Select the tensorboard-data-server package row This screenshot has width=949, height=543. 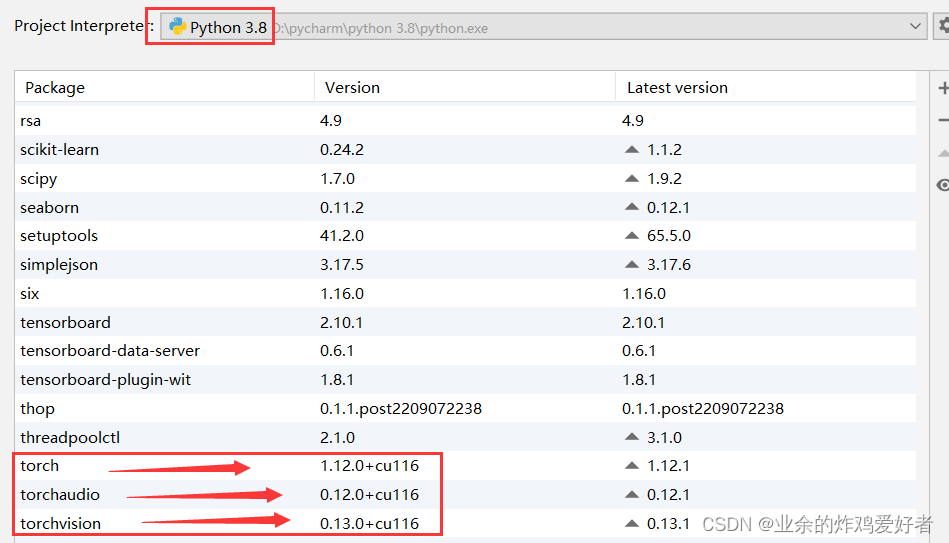coord(465,350)
